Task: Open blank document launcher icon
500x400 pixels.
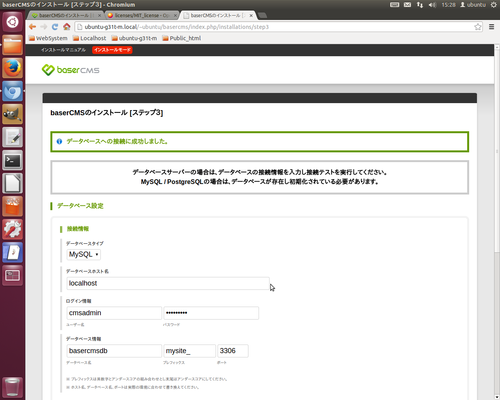Action: tap(13, 183)
